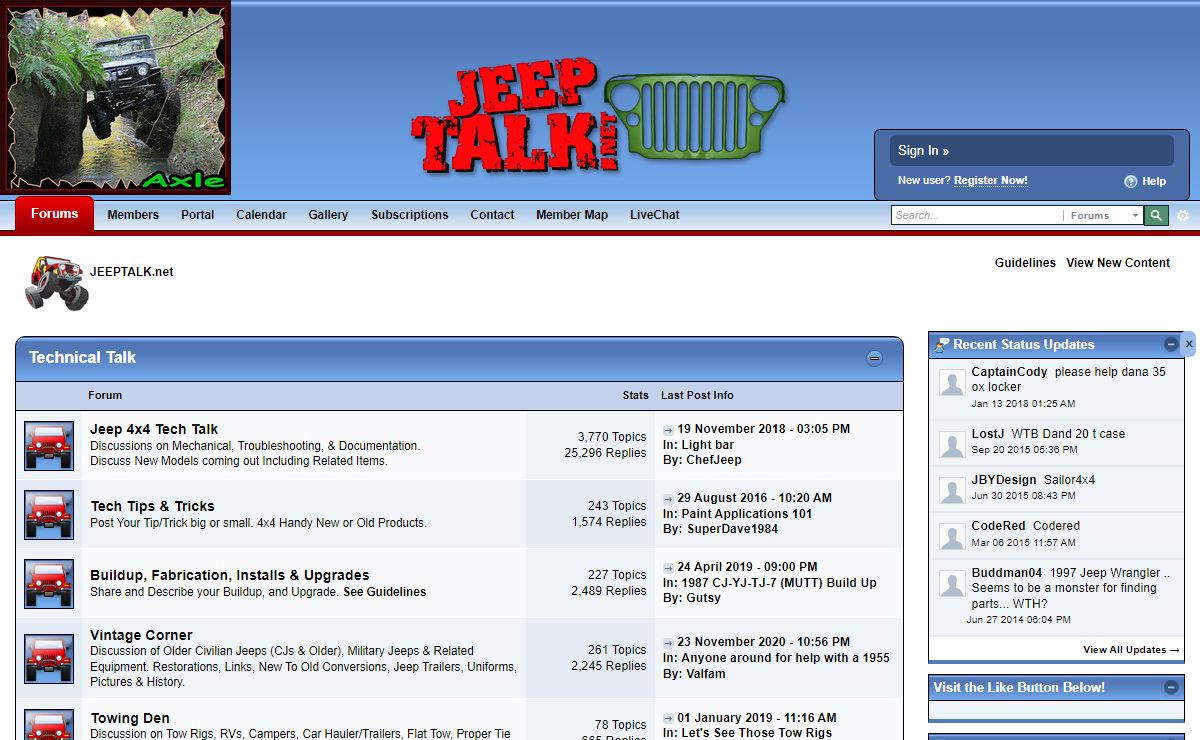Click CodeRed's avatar image
1200x740 pixels.
(952, 536)
